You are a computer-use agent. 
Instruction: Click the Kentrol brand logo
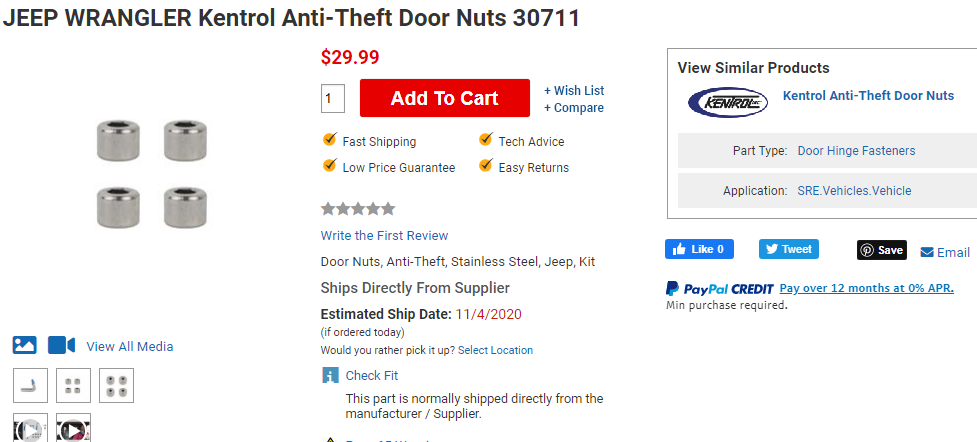(728, 102)
